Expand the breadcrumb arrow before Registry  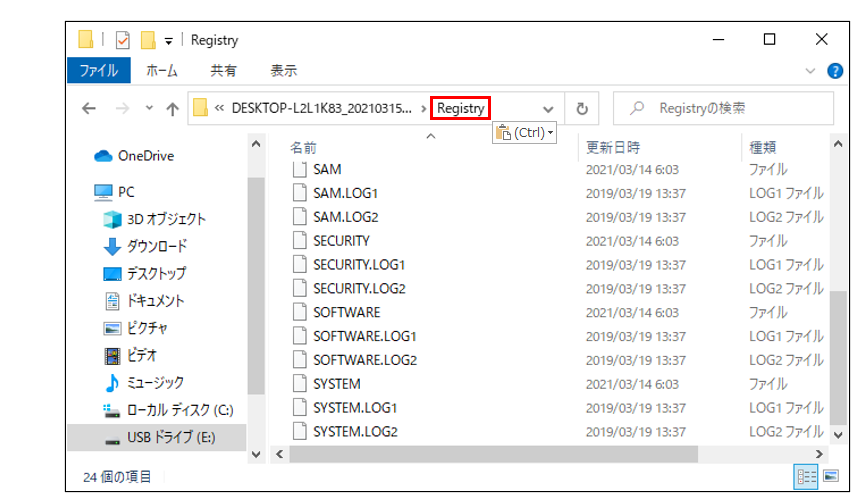point(423,109)
